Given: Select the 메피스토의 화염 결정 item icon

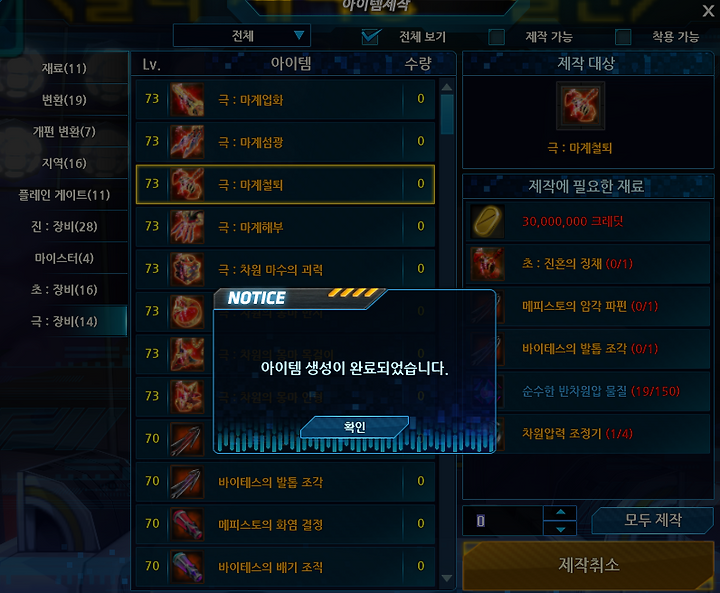Looking at the screenshot, I should click(x=187, y=524).
